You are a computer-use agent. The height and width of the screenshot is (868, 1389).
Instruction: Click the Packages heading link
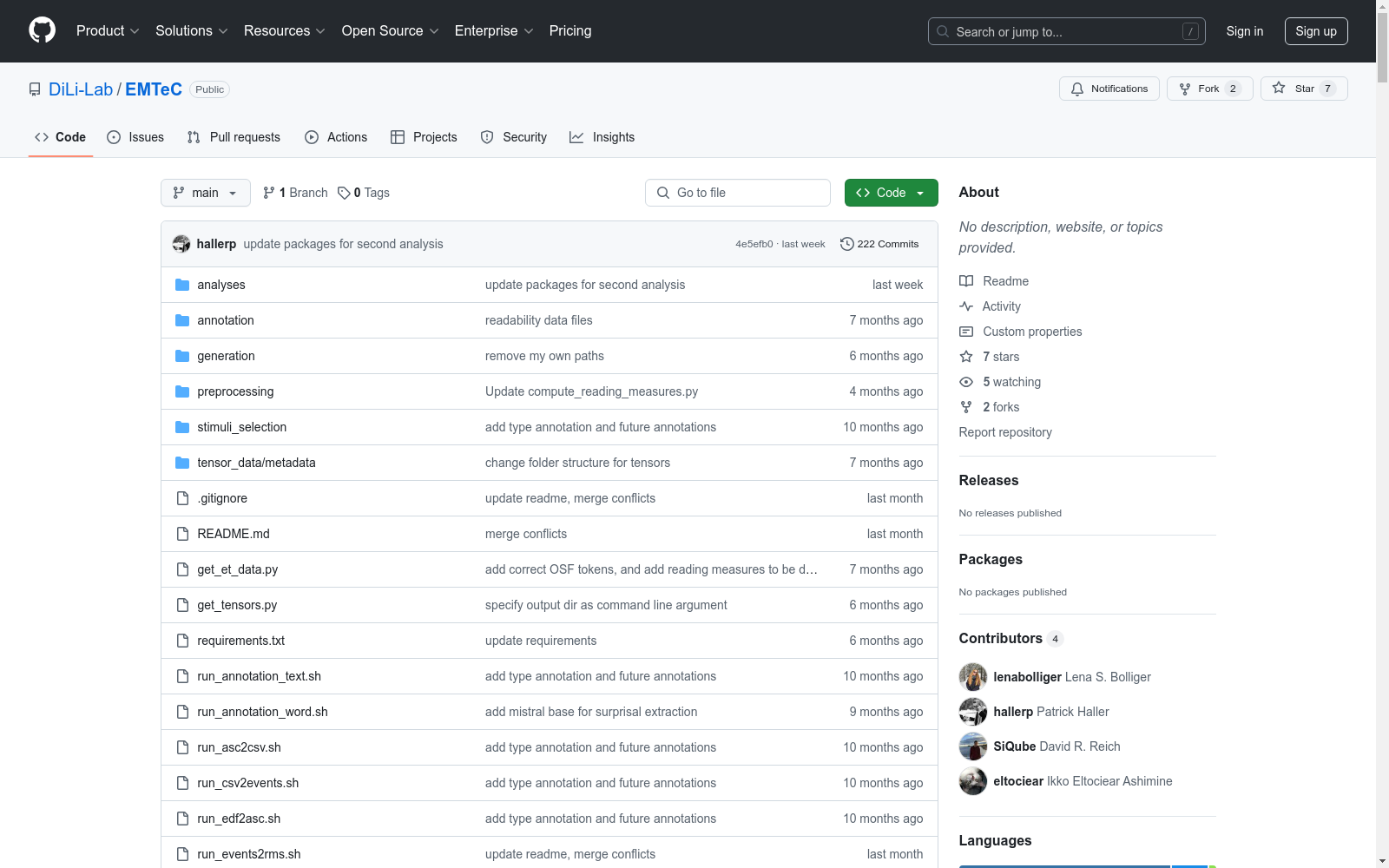click(x=991, y=559)
